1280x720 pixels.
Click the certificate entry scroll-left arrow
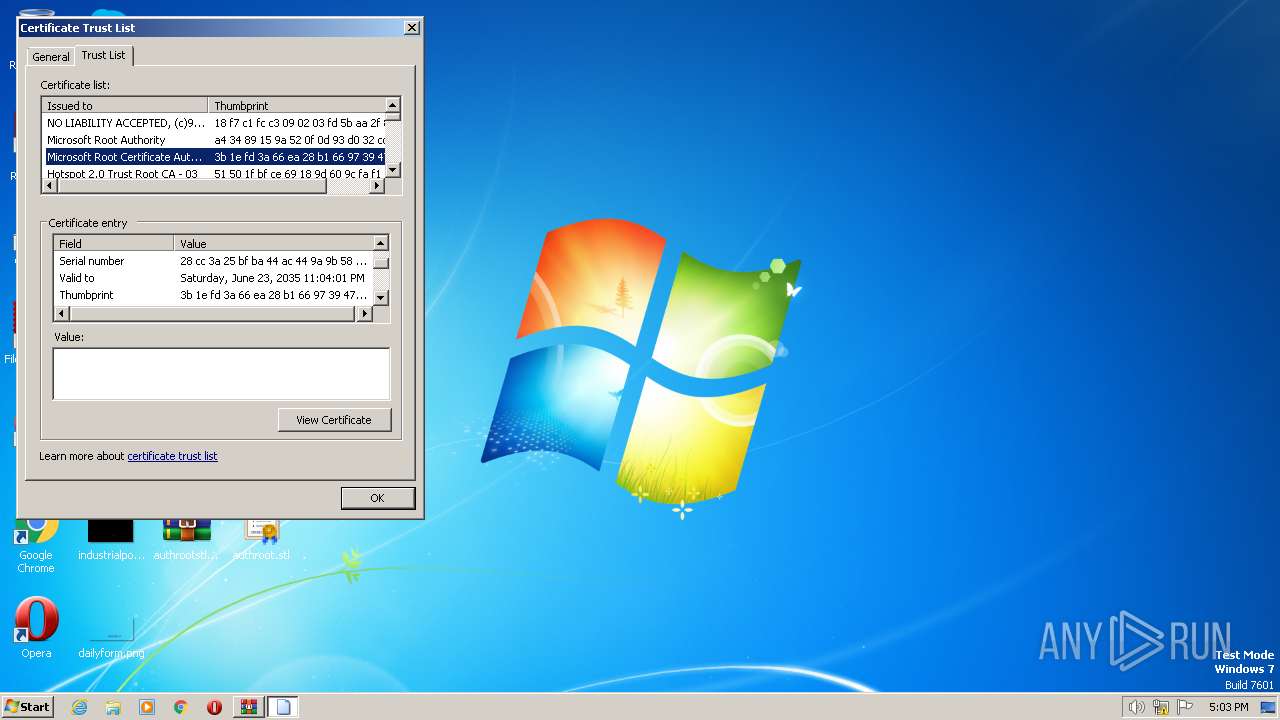pyautogui.click(x=62, y=314)
